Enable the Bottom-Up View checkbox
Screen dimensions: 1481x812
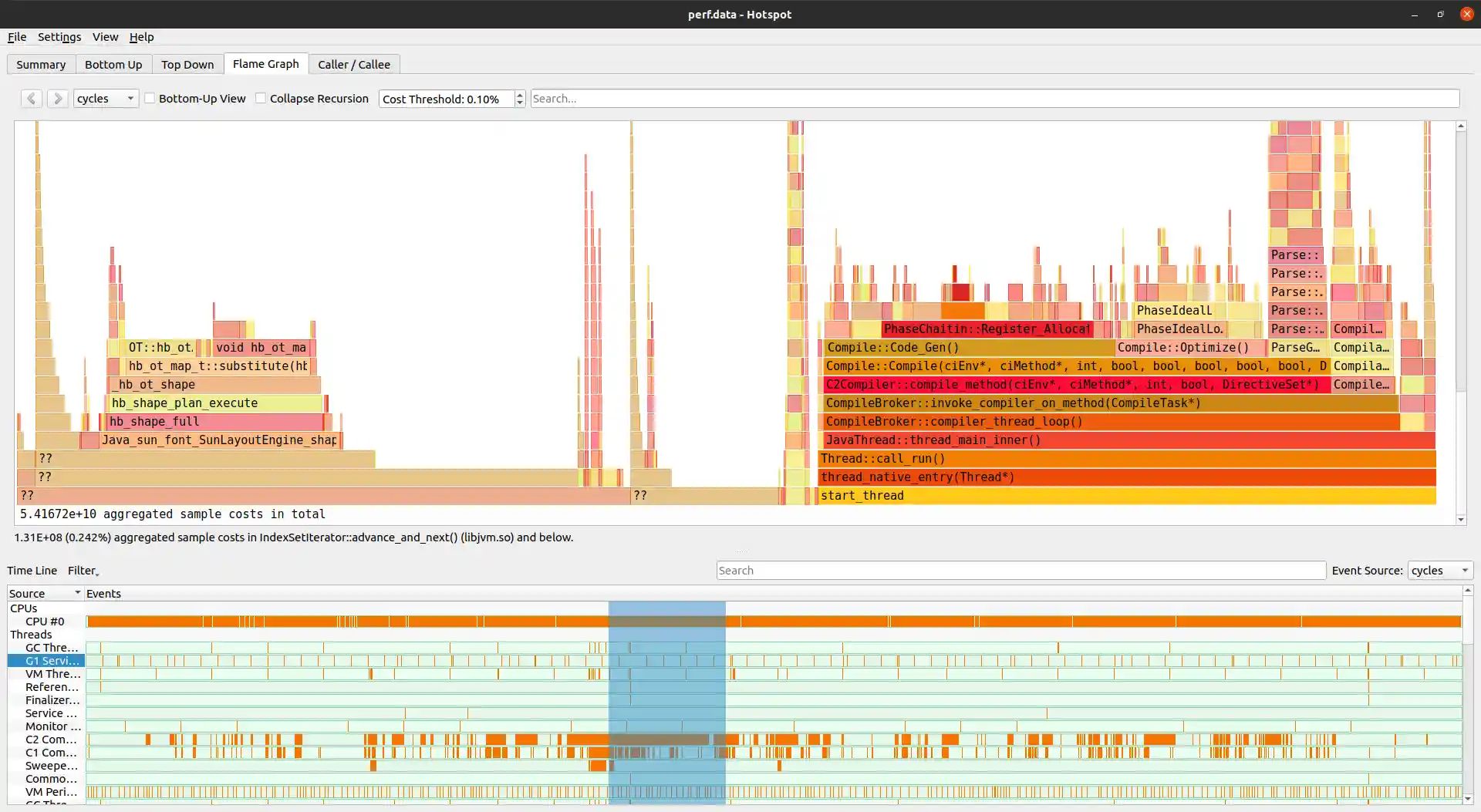click(150, 98)
